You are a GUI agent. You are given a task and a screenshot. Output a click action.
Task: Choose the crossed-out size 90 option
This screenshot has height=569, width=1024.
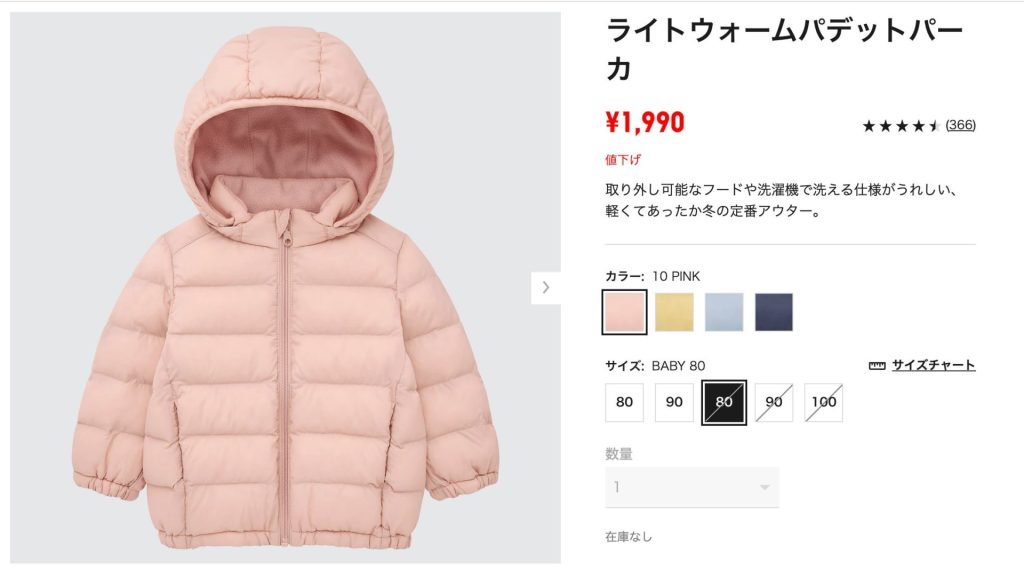tap(774, 402)
